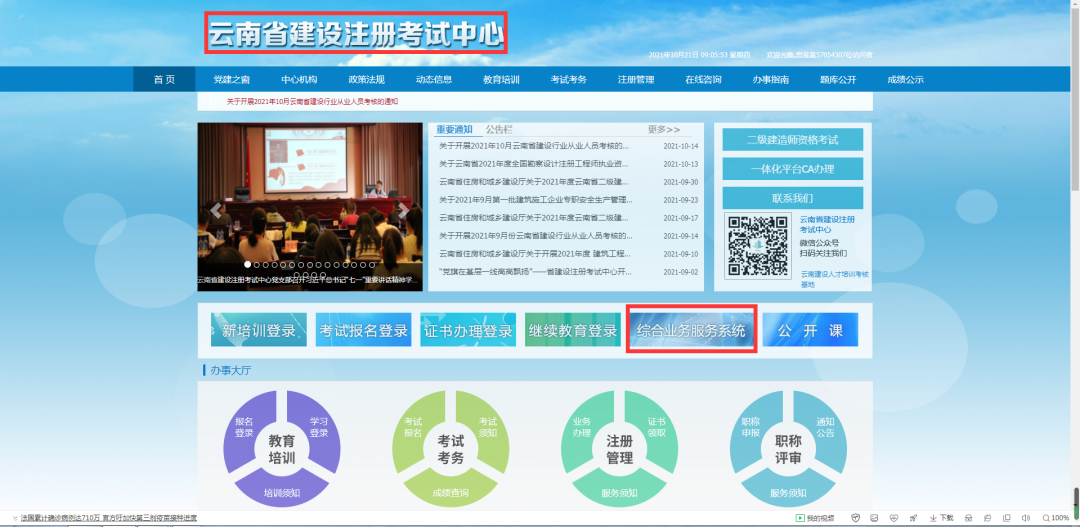Click the carousel next arrow
The width and height of the screenshot is (1080, 527).
pos(403,210)
